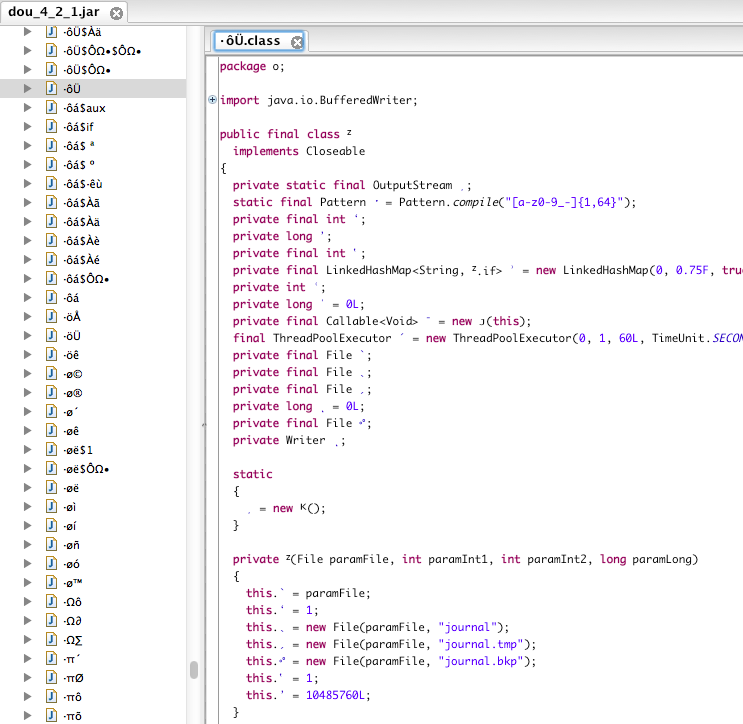
Task: Click the 10485760L value
Action: [x=335, y=695]
